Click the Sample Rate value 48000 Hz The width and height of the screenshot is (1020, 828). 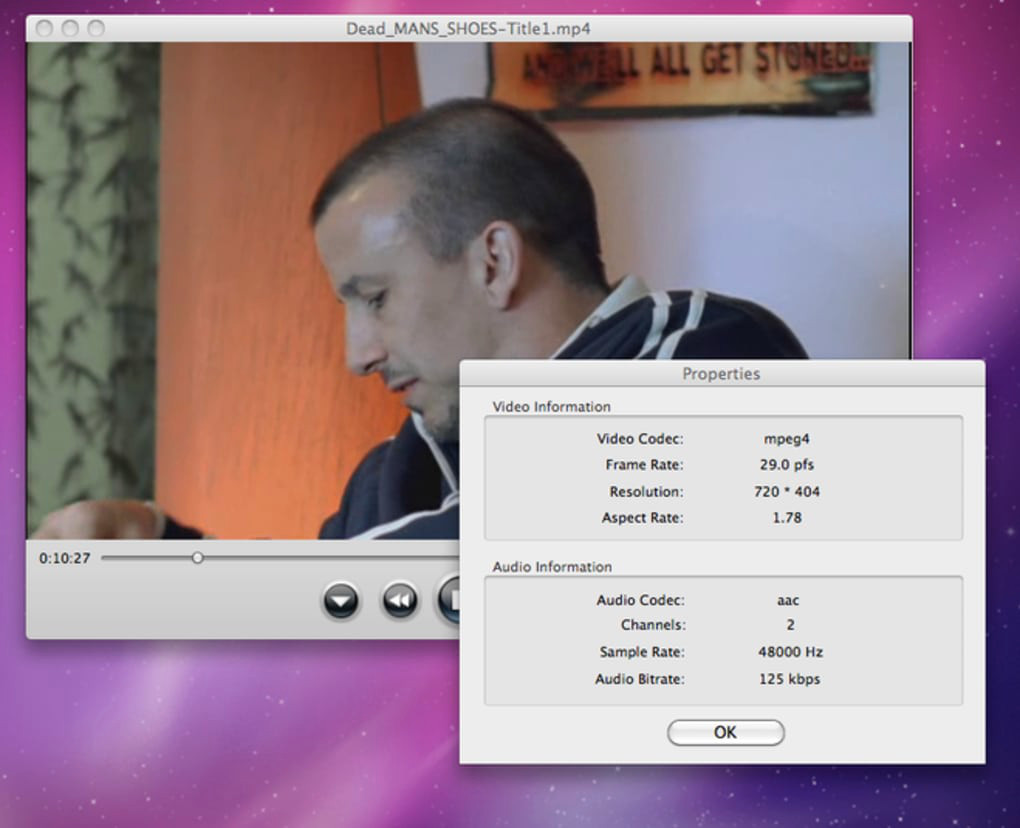[x=790, y=652]
